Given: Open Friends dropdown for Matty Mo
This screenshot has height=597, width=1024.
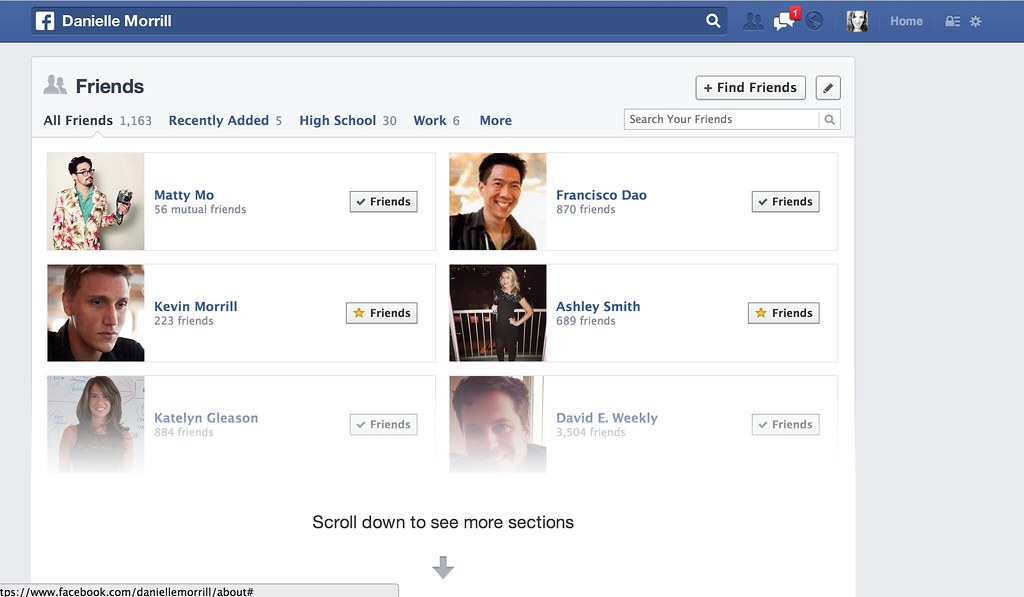Looking at the screenshot, I should point(383,202).
